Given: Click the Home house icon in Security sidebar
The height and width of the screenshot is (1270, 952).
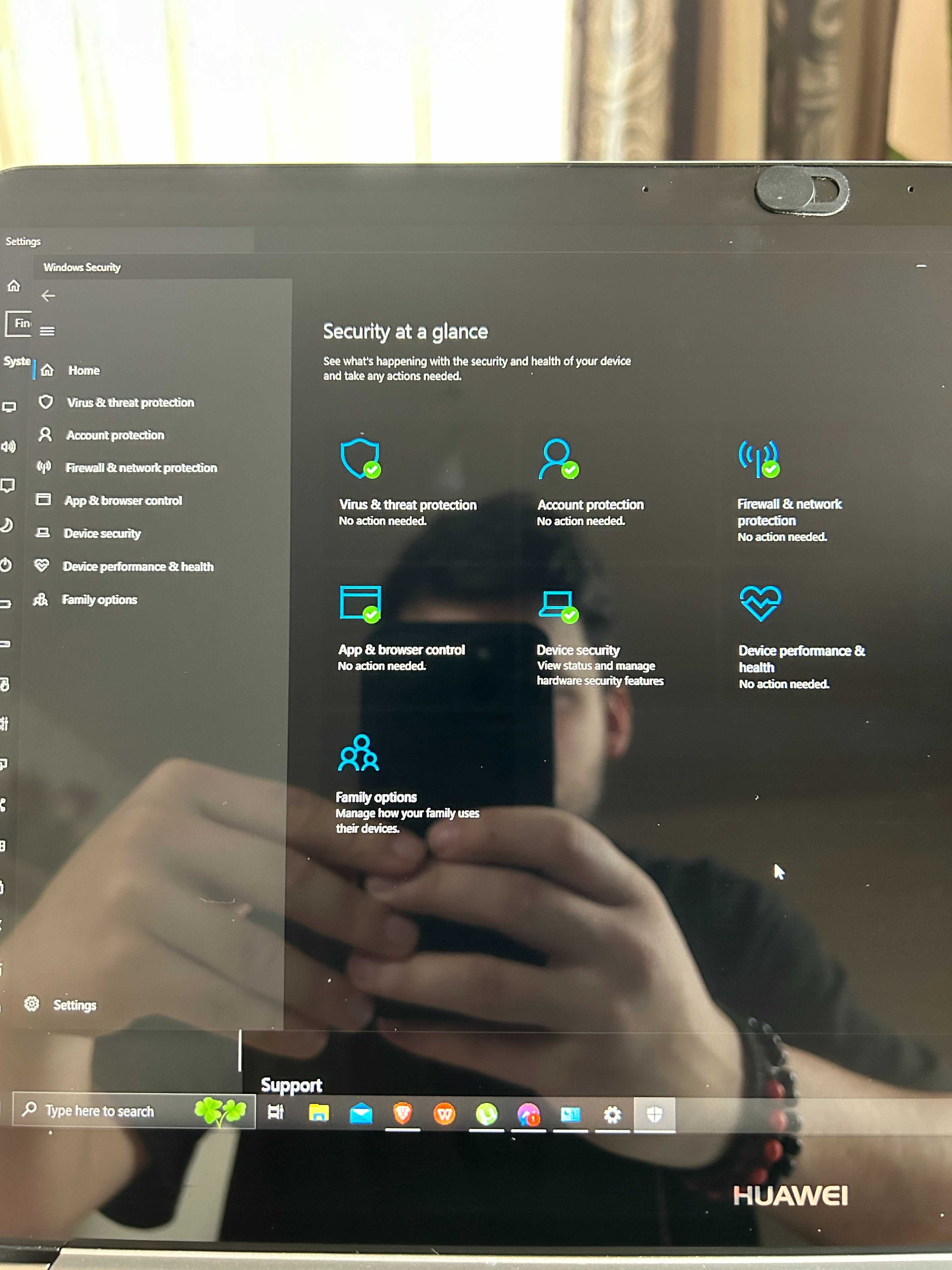Looking at the screenshot, I should (47, 370).
